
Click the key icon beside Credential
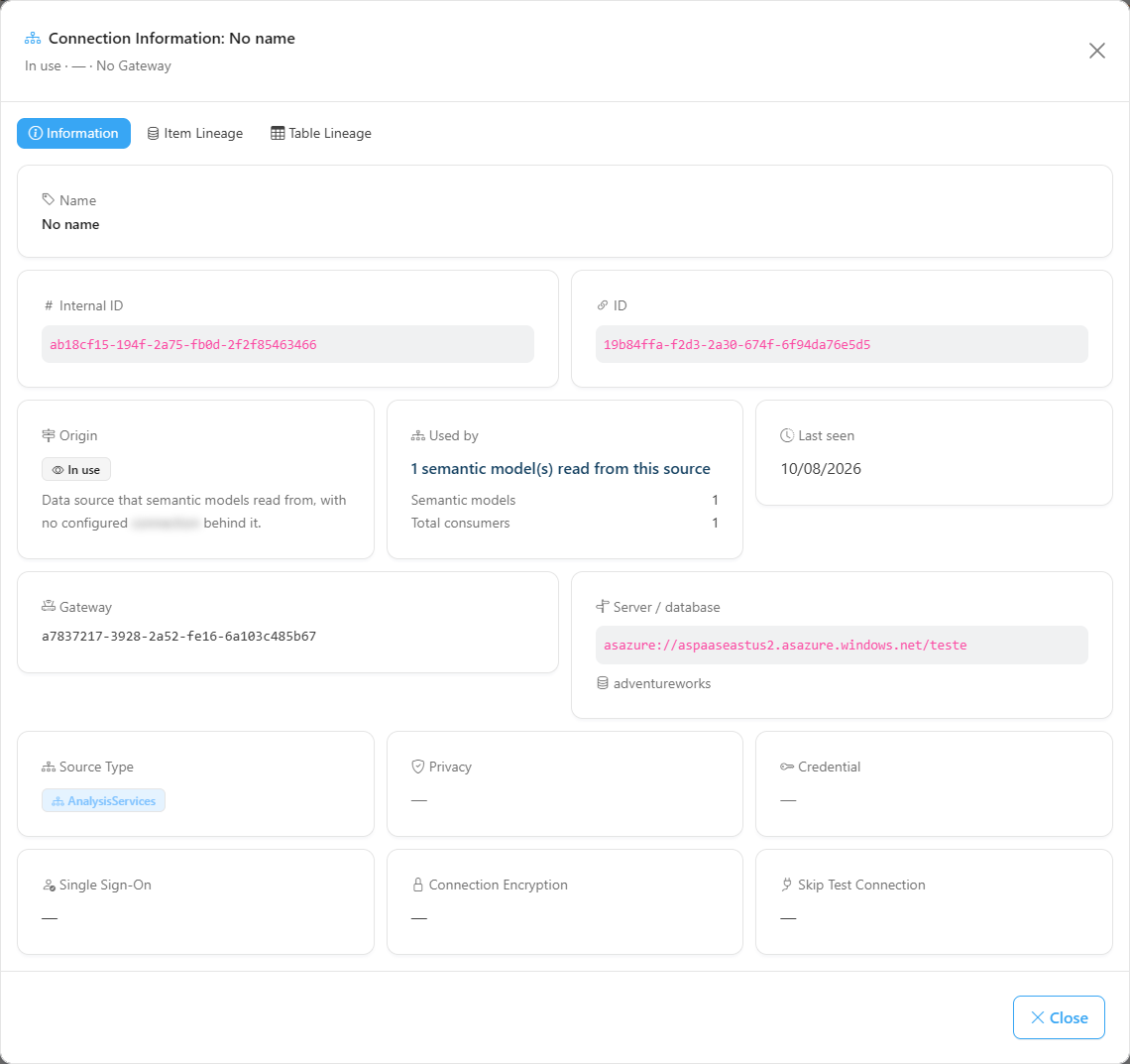(x=787, y=767)
